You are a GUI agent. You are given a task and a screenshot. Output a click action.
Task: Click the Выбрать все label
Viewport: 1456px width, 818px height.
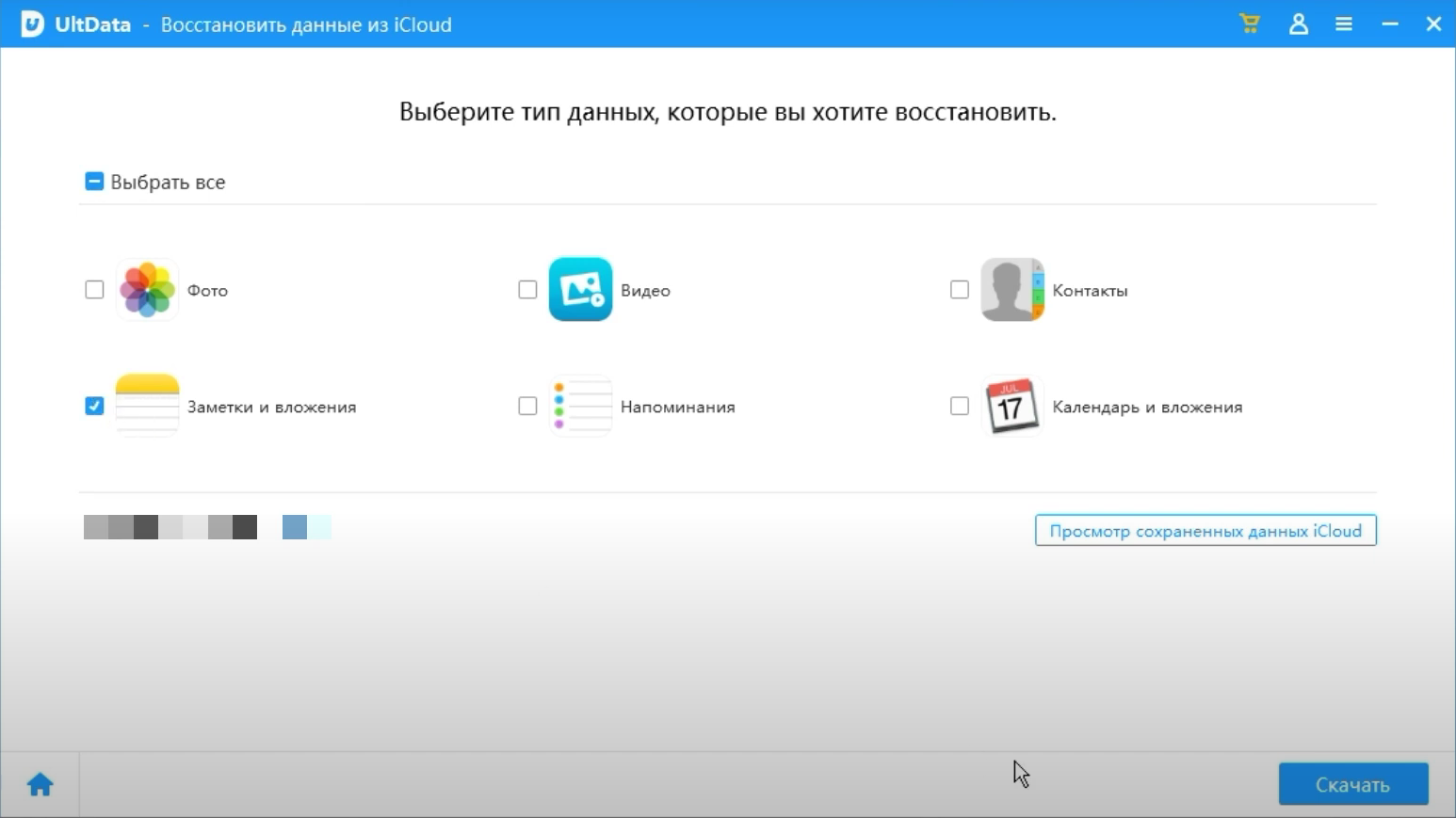(168, 182)
